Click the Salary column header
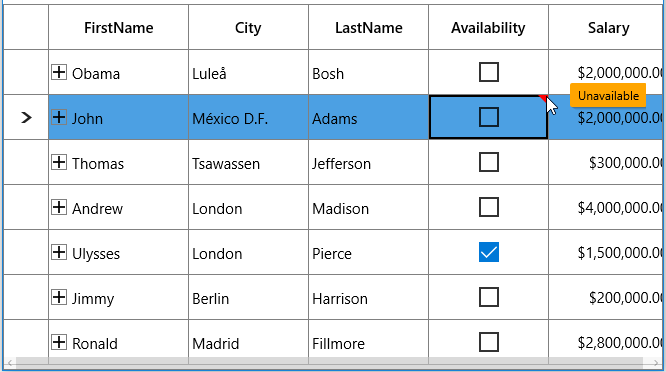 607,28
